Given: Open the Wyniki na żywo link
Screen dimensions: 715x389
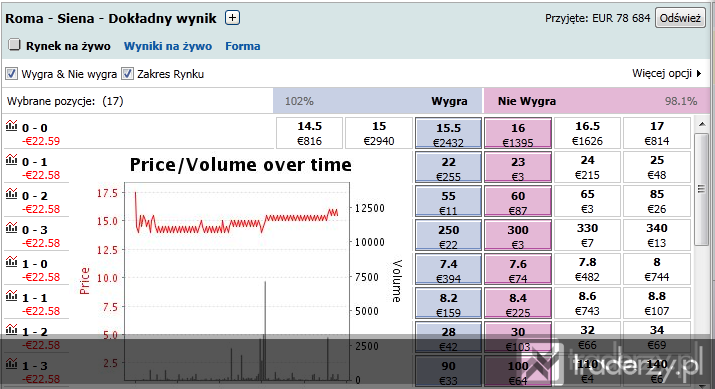Looking at the screenshot, I should tap(168, 46).
